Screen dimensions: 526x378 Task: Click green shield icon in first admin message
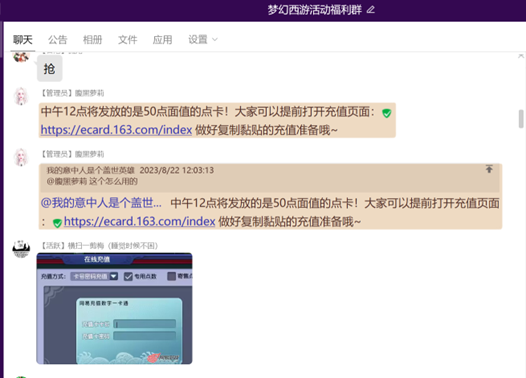click(x=386, y=113)
